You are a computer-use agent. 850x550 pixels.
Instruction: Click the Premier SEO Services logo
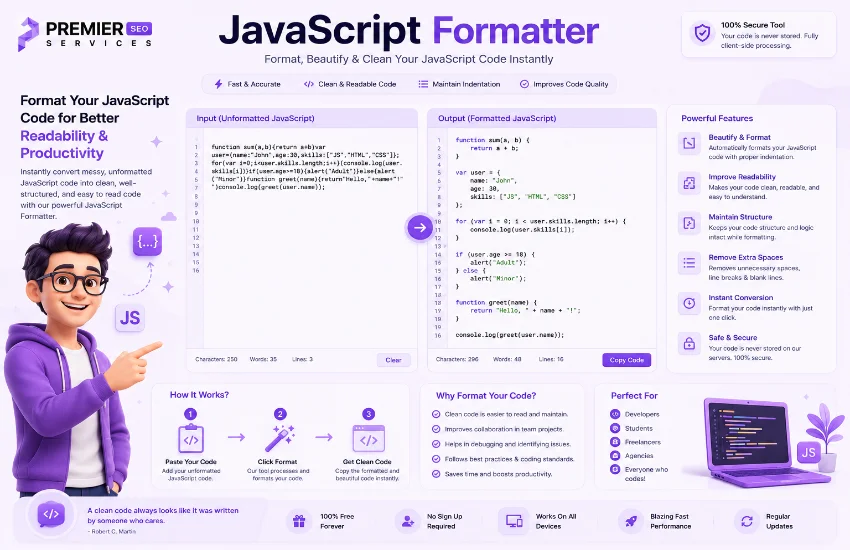(85, 34)
